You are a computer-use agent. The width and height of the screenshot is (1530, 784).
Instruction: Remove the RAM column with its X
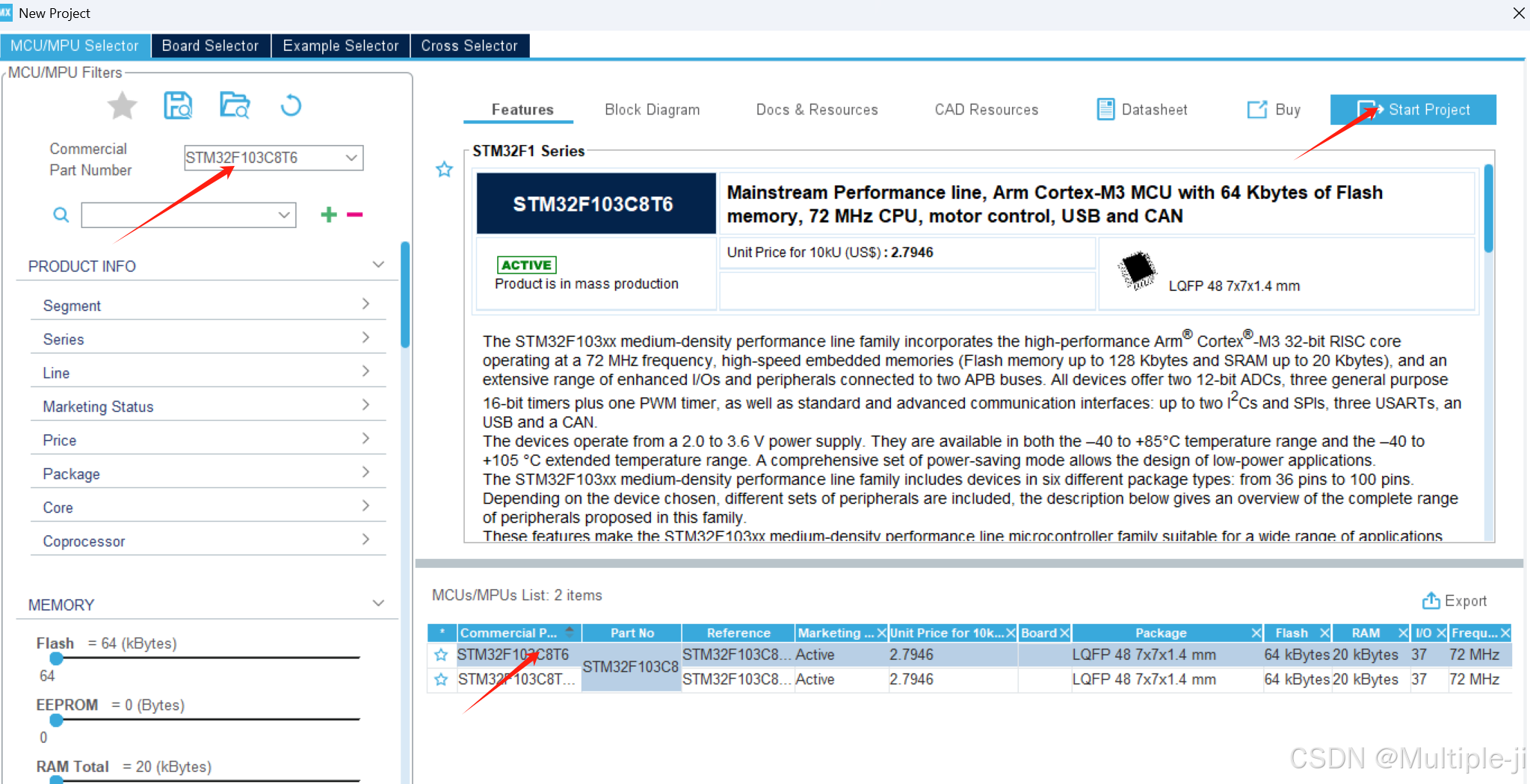coord(1403,633)
